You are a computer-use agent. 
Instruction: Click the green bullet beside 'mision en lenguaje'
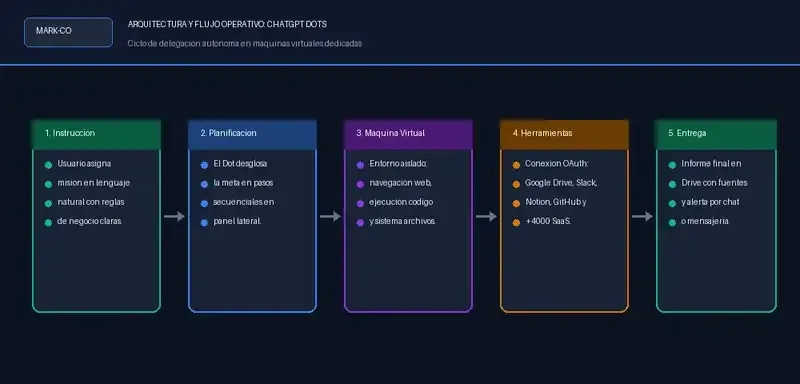48,184
